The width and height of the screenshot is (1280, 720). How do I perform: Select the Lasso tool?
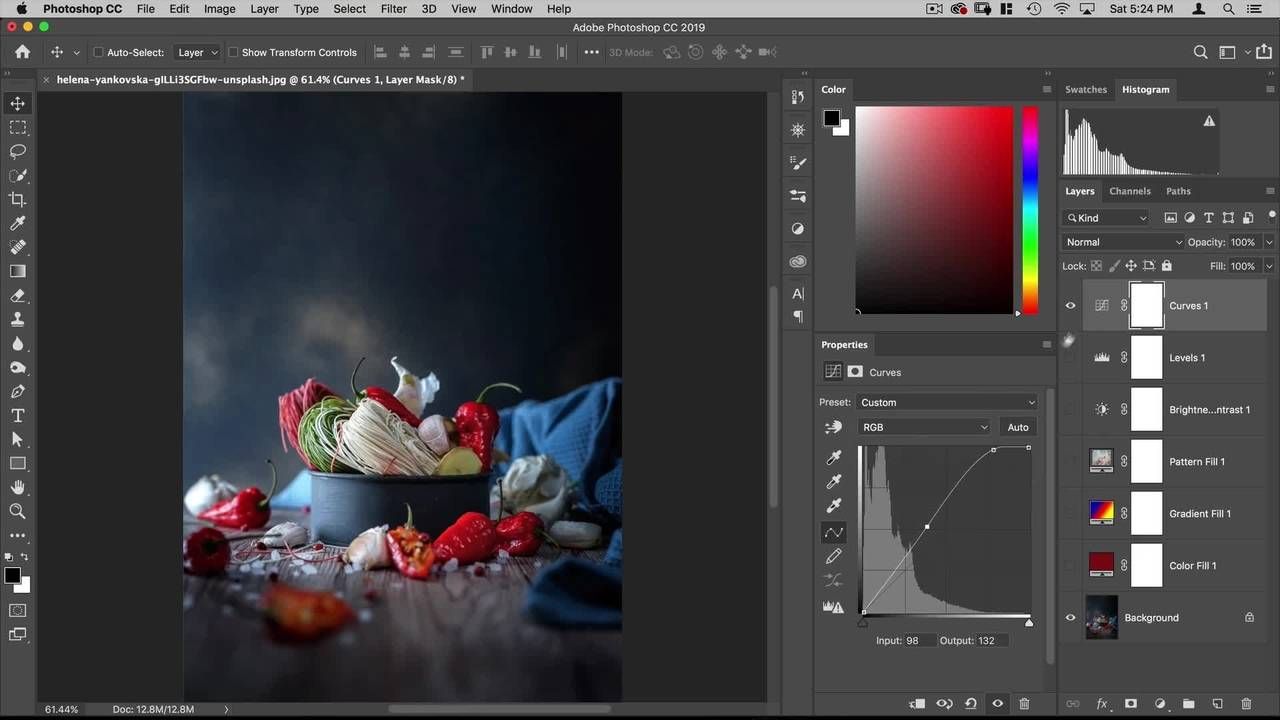pos(17,151)
